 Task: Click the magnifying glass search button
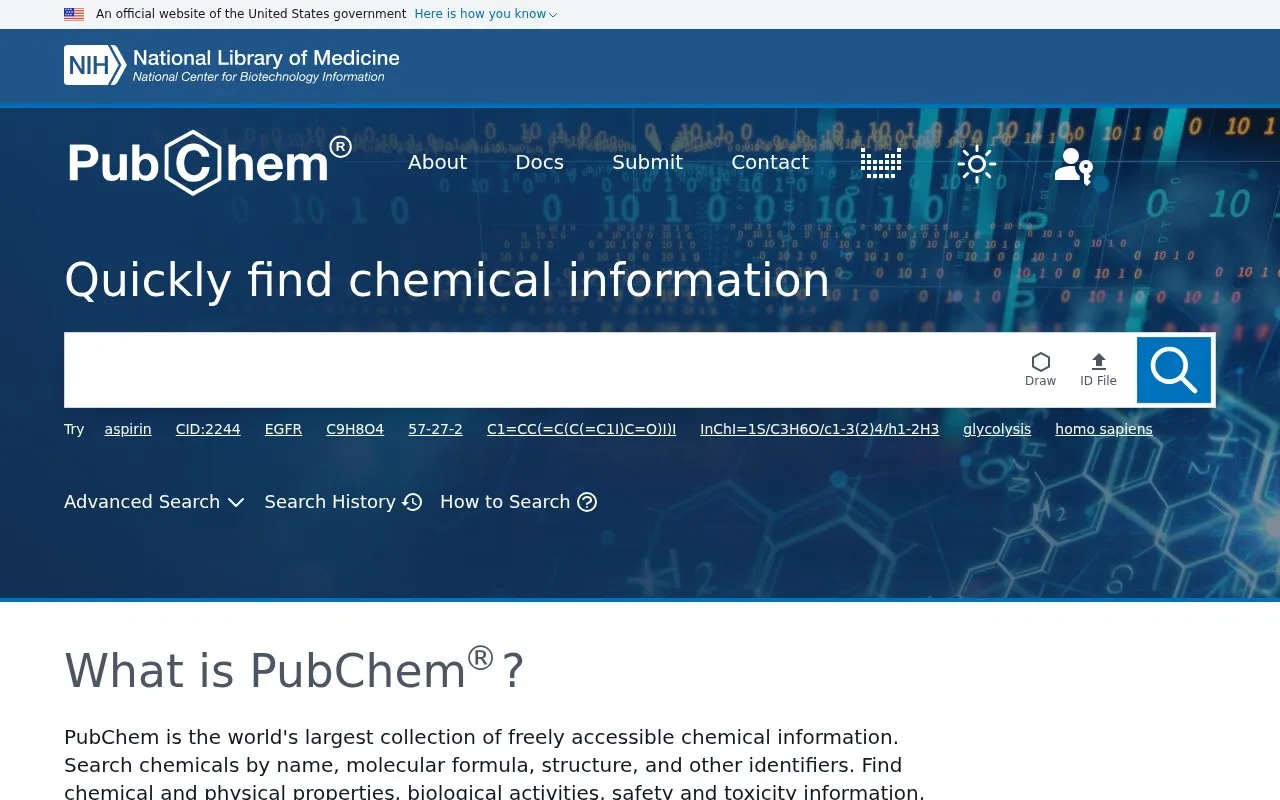[x=1174, y=370]
